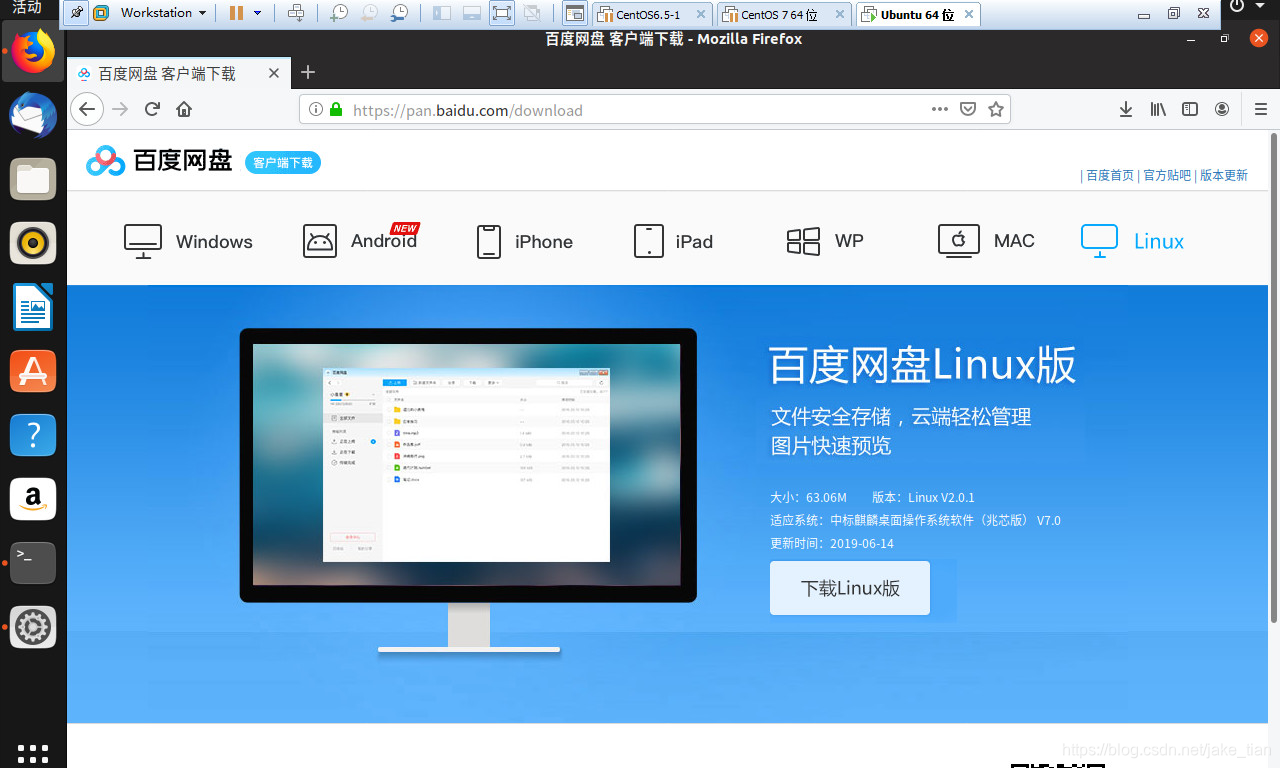Open the Firefox downloads panel
This screenshot has width=1280, height=768.
(1126, 109)
